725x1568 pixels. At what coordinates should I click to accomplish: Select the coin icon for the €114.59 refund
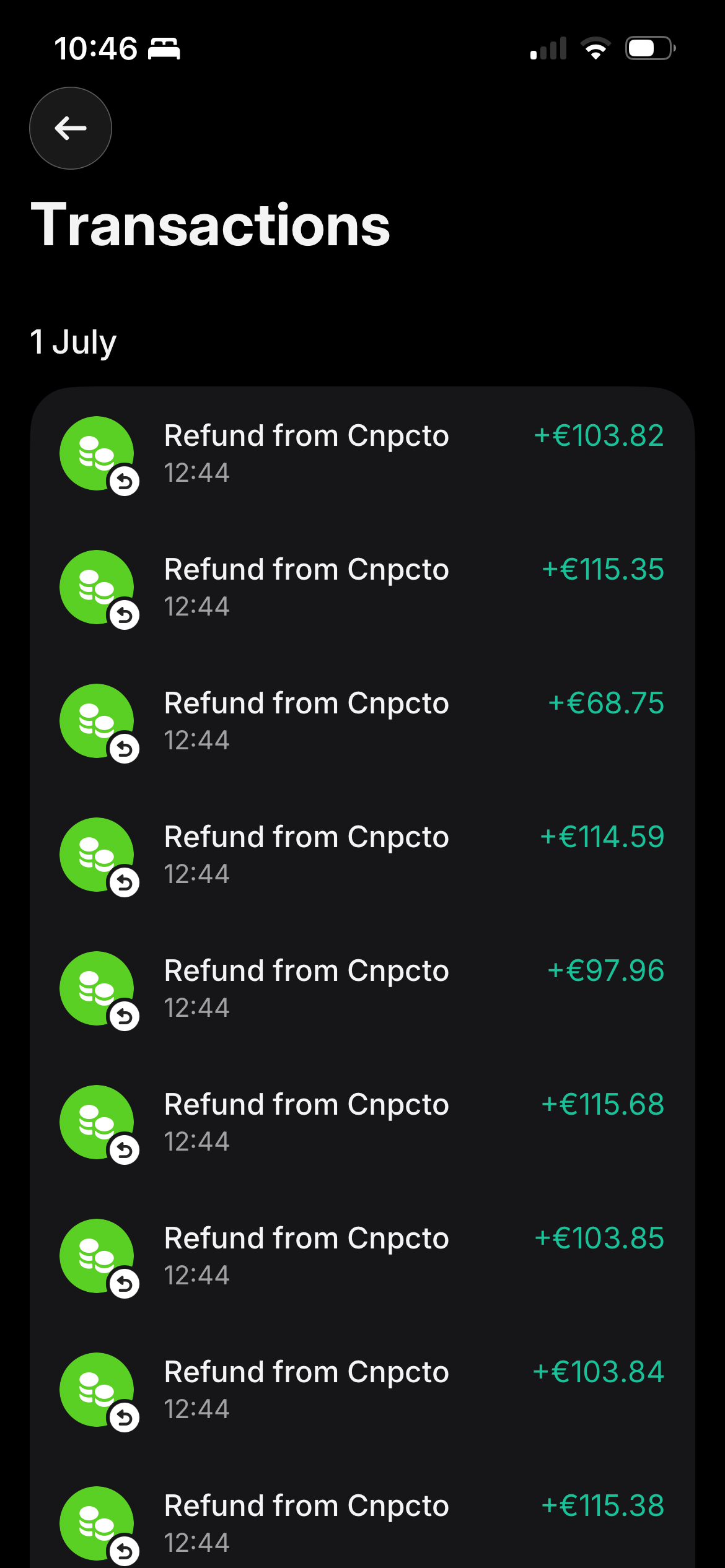click(97, 855)
